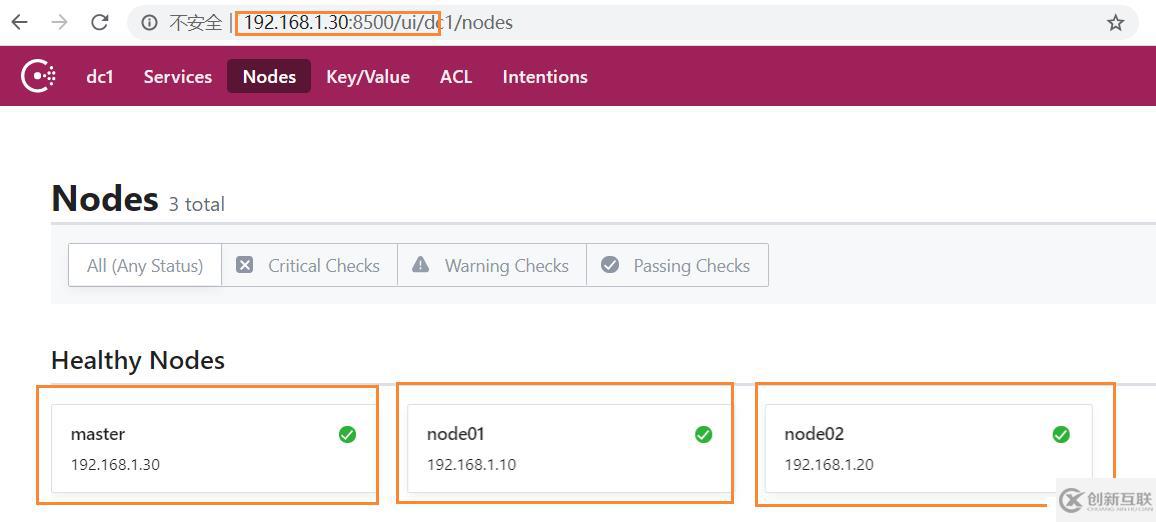Go to the ACL tab
This screenshot has height=522, width=1156.
(456, 77)
